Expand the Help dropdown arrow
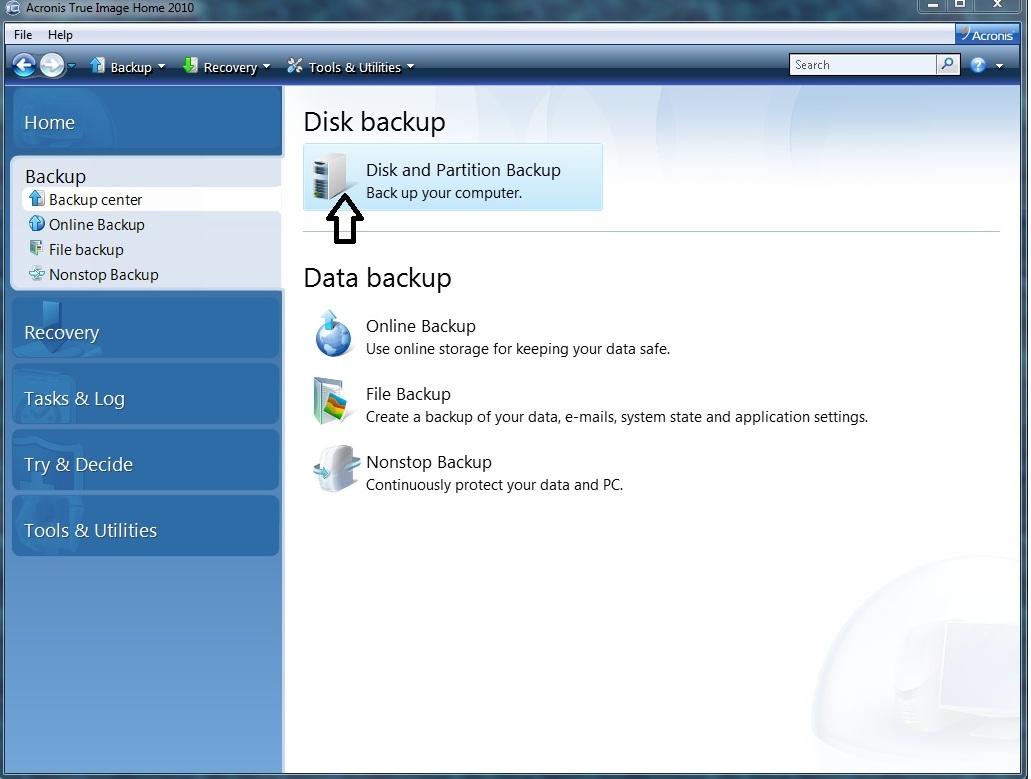 (999, 66)
